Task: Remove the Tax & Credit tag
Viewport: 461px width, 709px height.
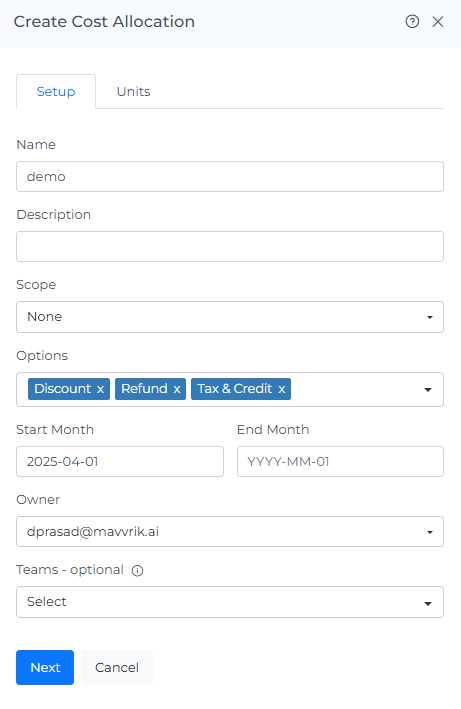Action: tap(282, 389)
